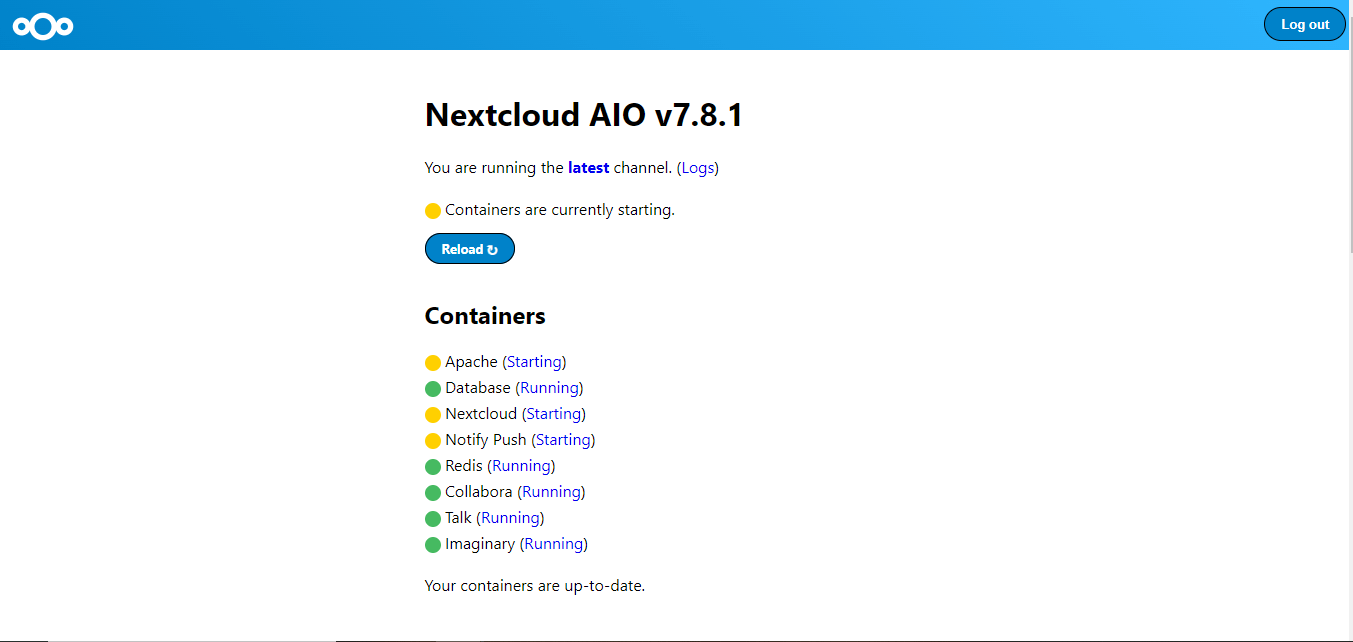The image size is (1353, 642).
Task: Open the Imaginary Running status link
Action: 554,543
